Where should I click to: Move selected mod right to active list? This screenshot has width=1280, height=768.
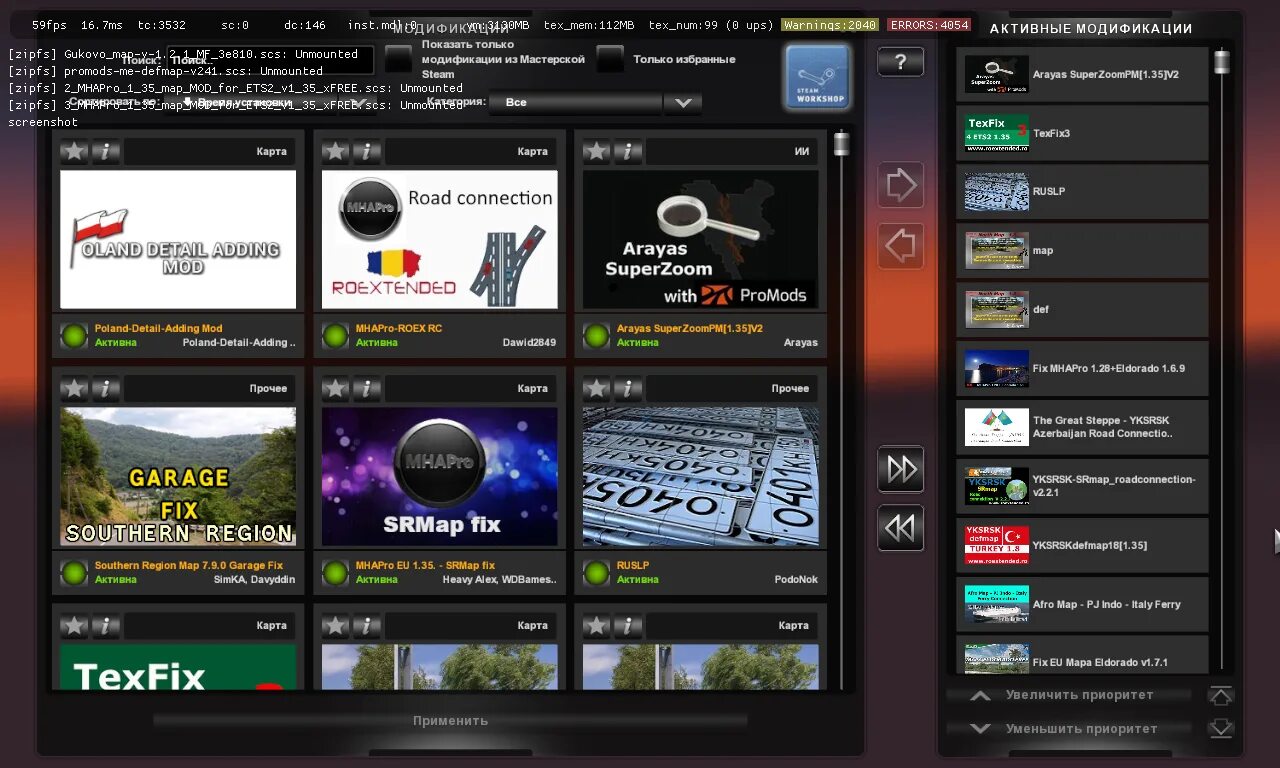click(x=900, y=185)
